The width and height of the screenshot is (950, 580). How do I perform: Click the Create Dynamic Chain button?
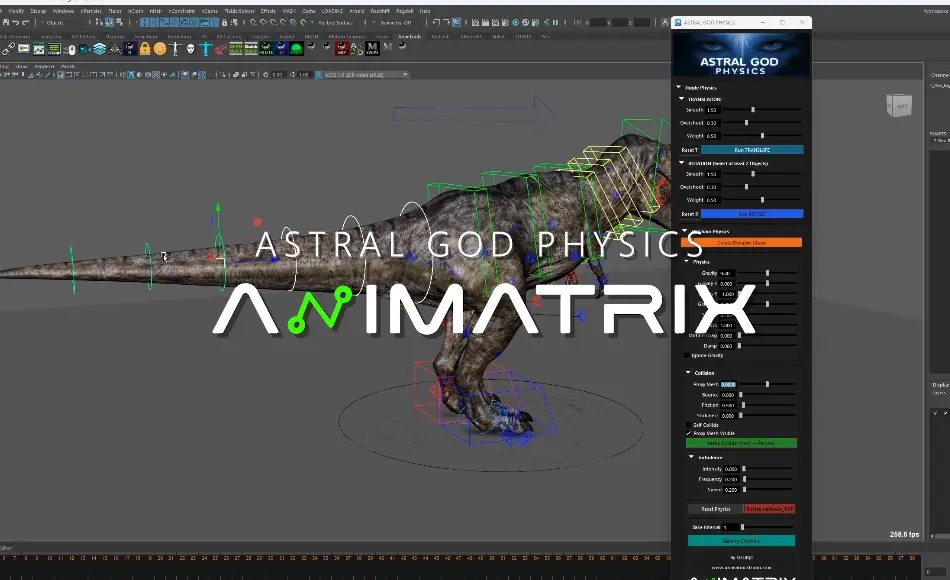point(740,241)
